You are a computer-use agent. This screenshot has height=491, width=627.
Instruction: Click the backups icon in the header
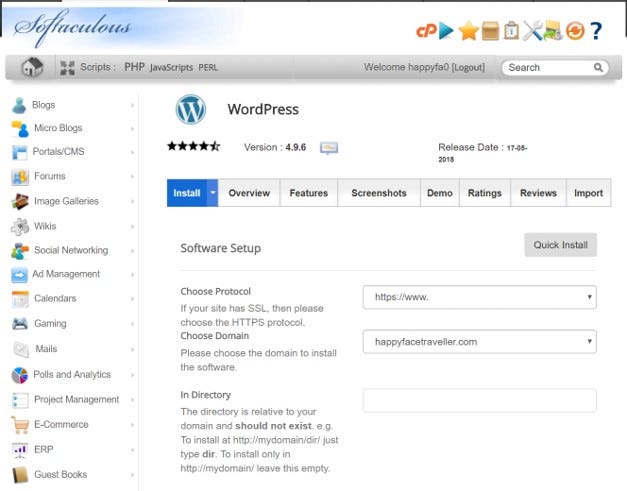[x=553, y=30]
